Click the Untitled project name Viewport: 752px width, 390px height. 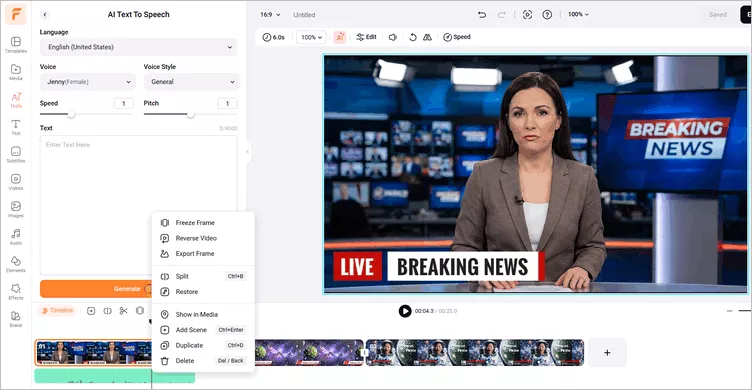304,15
